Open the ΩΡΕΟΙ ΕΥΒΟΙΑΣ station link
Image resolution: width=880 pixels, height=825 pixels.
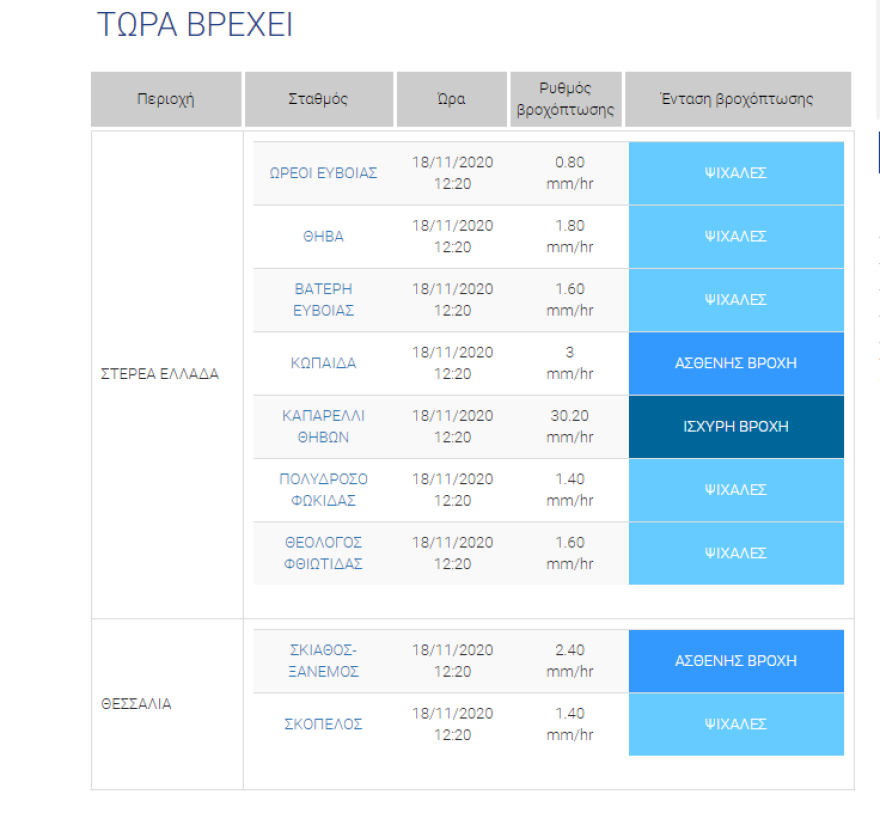point(323,173)
